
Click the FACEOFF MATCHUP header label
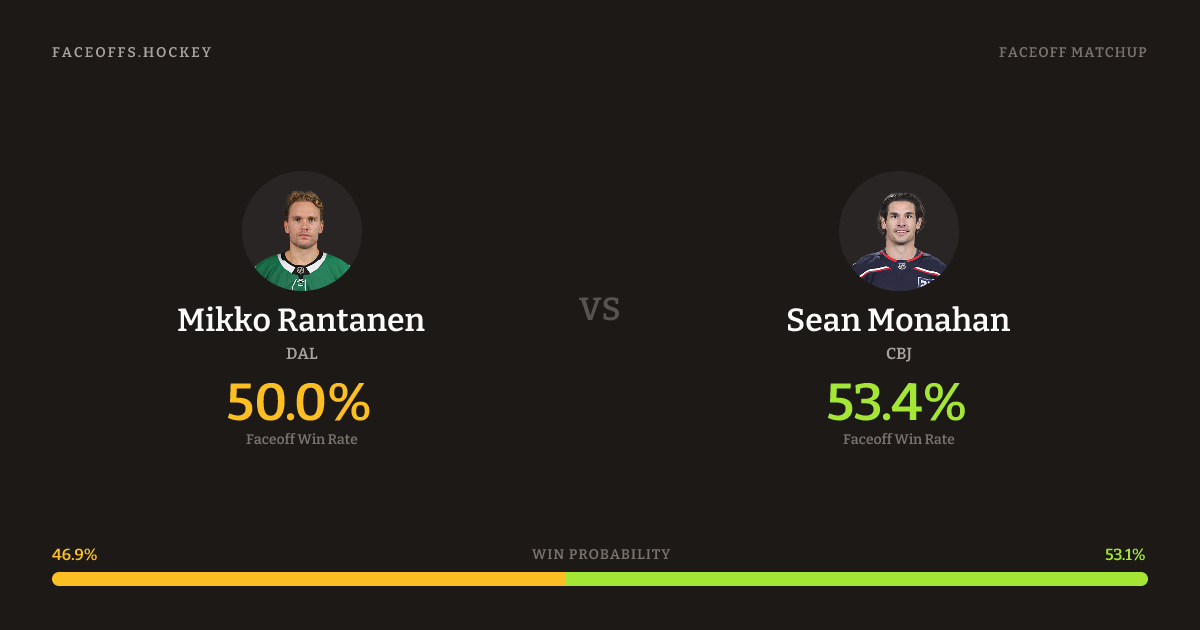pos(1072,52)
